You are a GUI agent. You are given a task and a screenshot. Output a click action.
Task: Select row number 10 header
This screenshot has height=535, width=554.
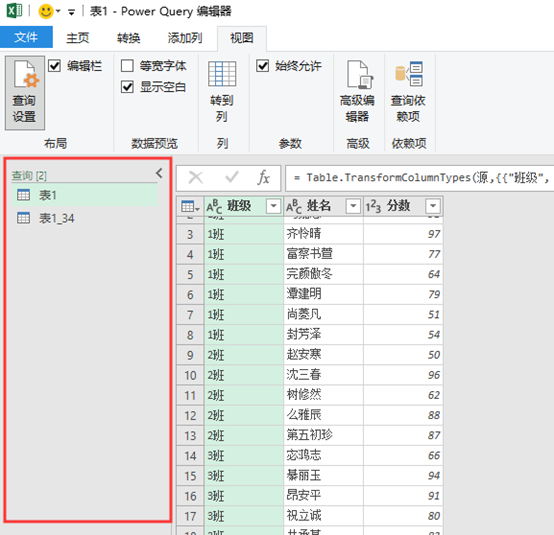tap(190, 375)
